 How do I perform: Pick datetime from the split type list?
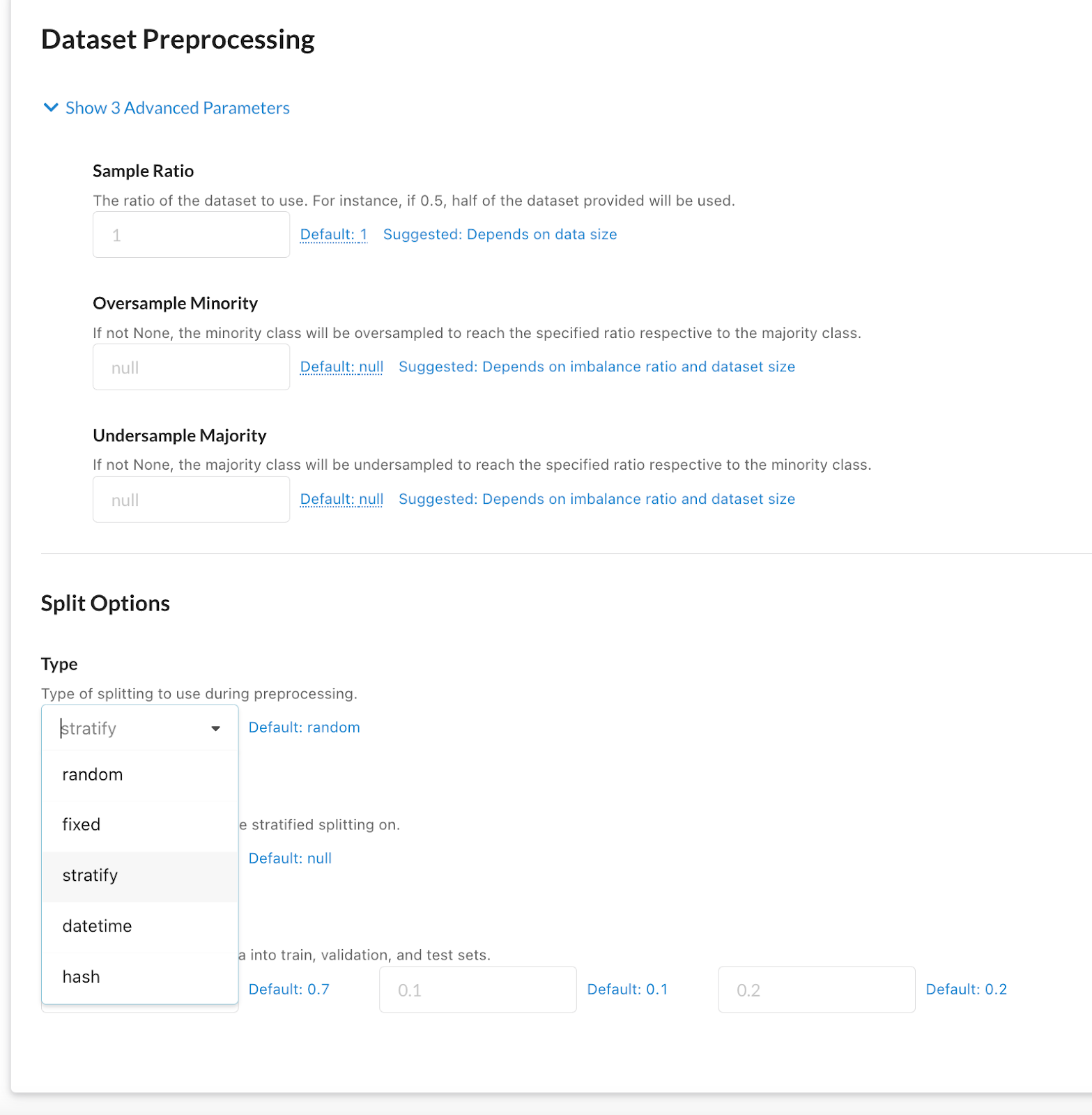point(97,927)
